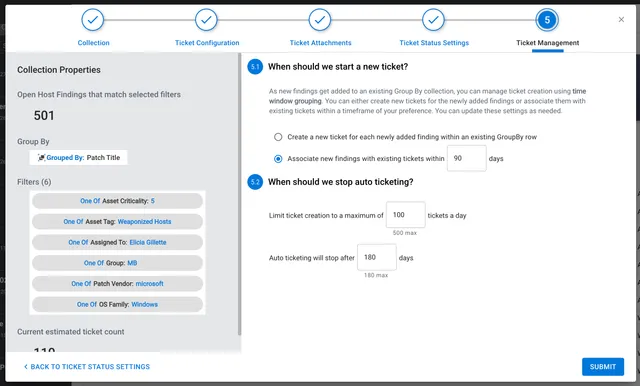
Task: Open the Collection step label
Action: [x=93, y=43]
